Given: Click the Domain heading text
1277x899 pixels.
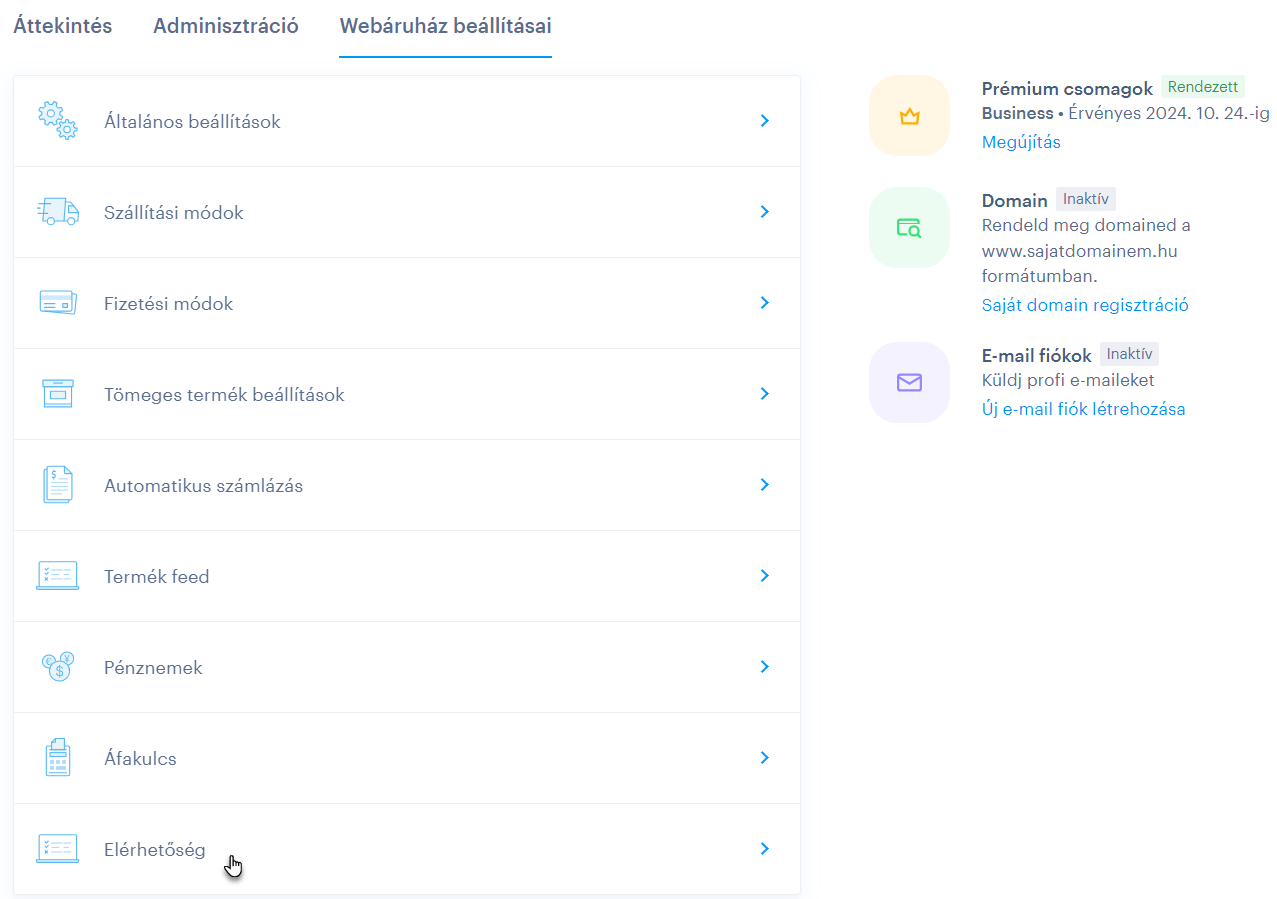Looking at the screenshot, I should coord(1015,201).
